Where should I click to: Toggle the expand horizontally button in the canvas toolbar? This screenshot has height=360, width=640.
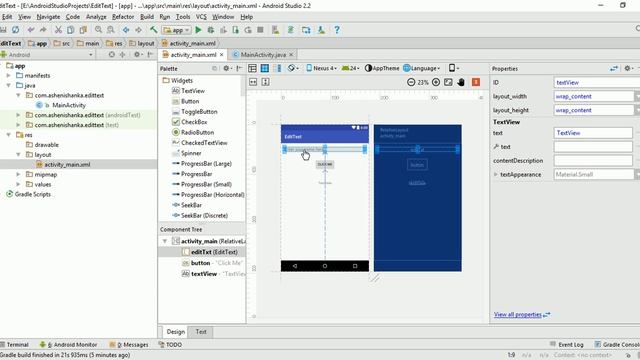pyautogui.click(x=253, y=82)
